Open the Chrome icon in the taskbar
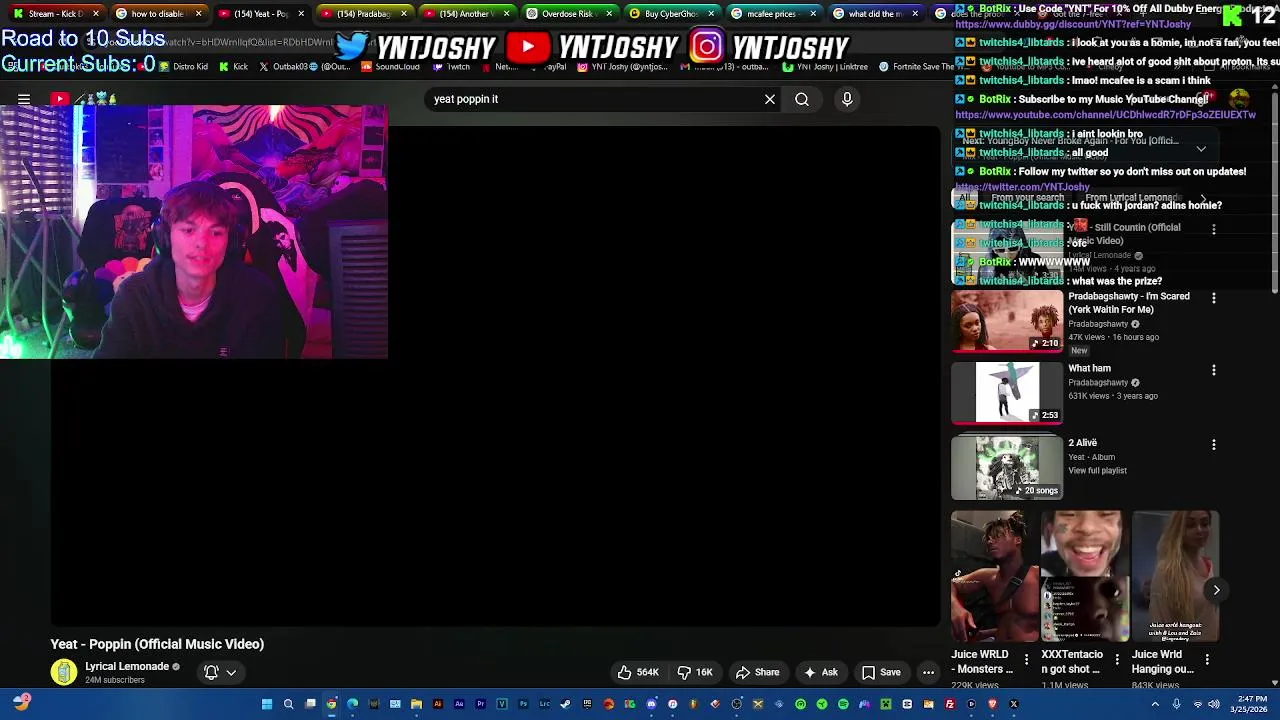The height and width of the screenshot is (720, 1280). coord(331,704)
